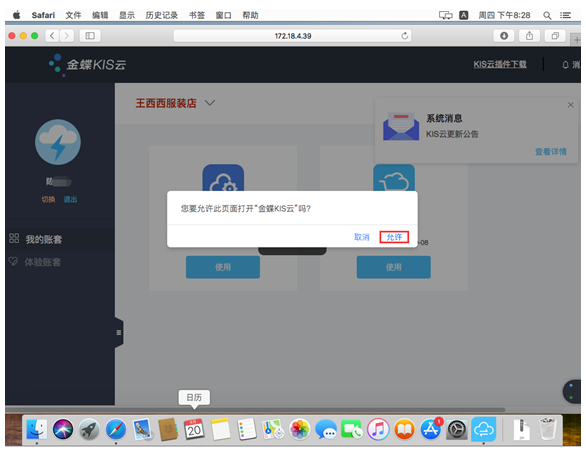Click the floating round widget
This screenshot has width=586, height=450.
(572, 391)
